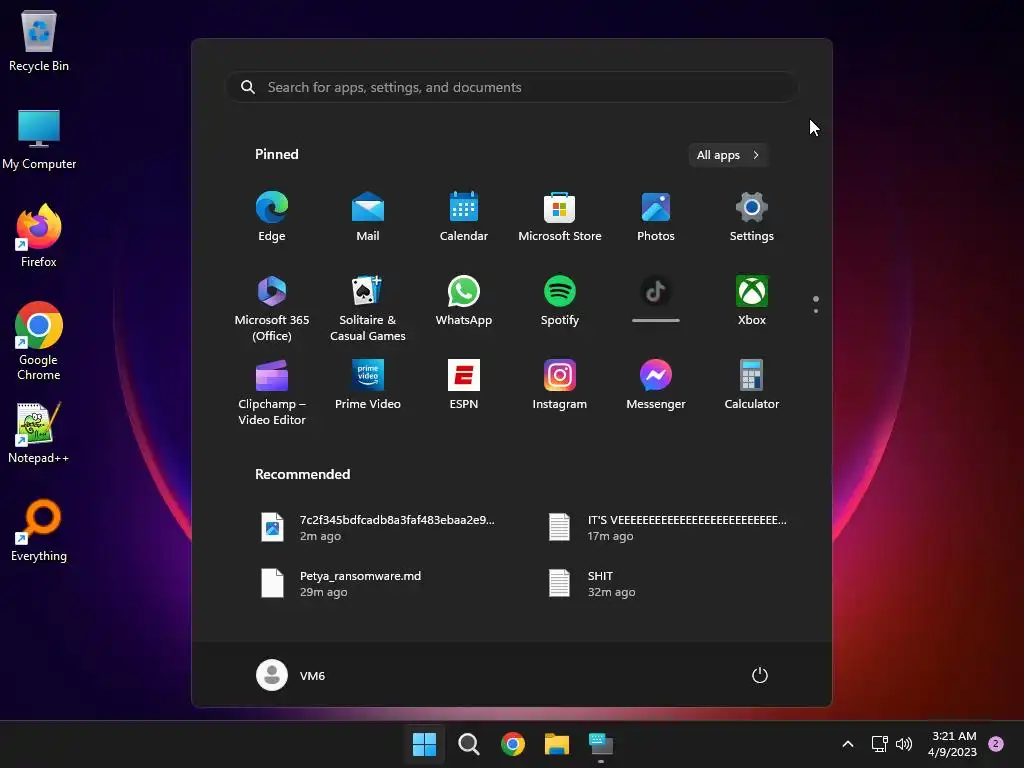Switch to the running taskbar app after File Explorer
This screenshot has height=768, width=1024.
(x=601, y=744)
